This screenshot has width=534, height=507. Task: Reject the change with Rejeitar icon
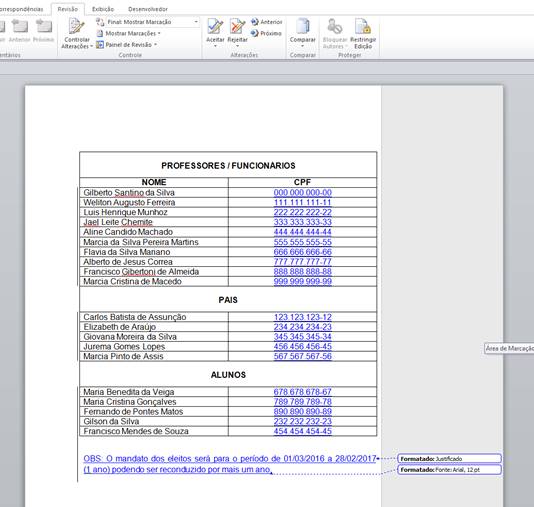pyautogui.click(x=237, y=27)
